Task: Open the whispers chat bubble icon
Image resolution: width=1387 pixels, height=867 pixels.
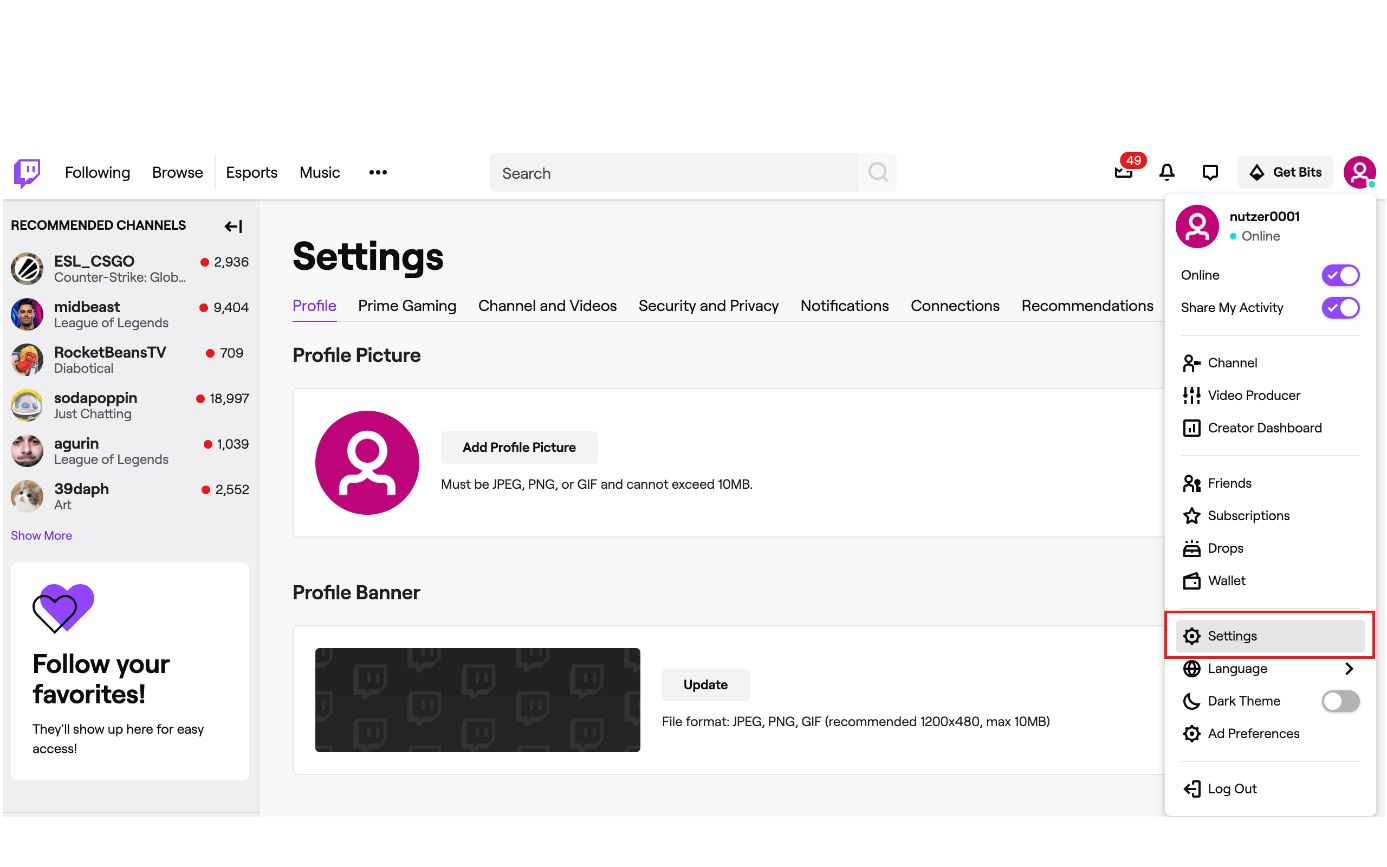Action: (1211, 172)
